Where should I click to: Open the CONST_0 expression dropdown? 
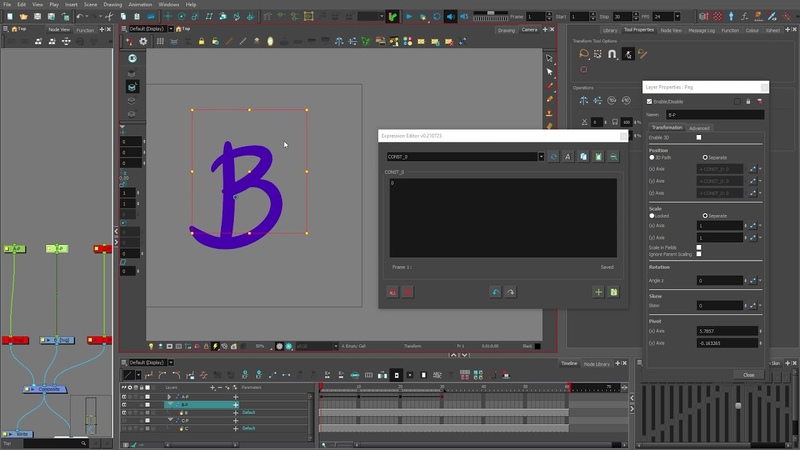click(541, 157)
